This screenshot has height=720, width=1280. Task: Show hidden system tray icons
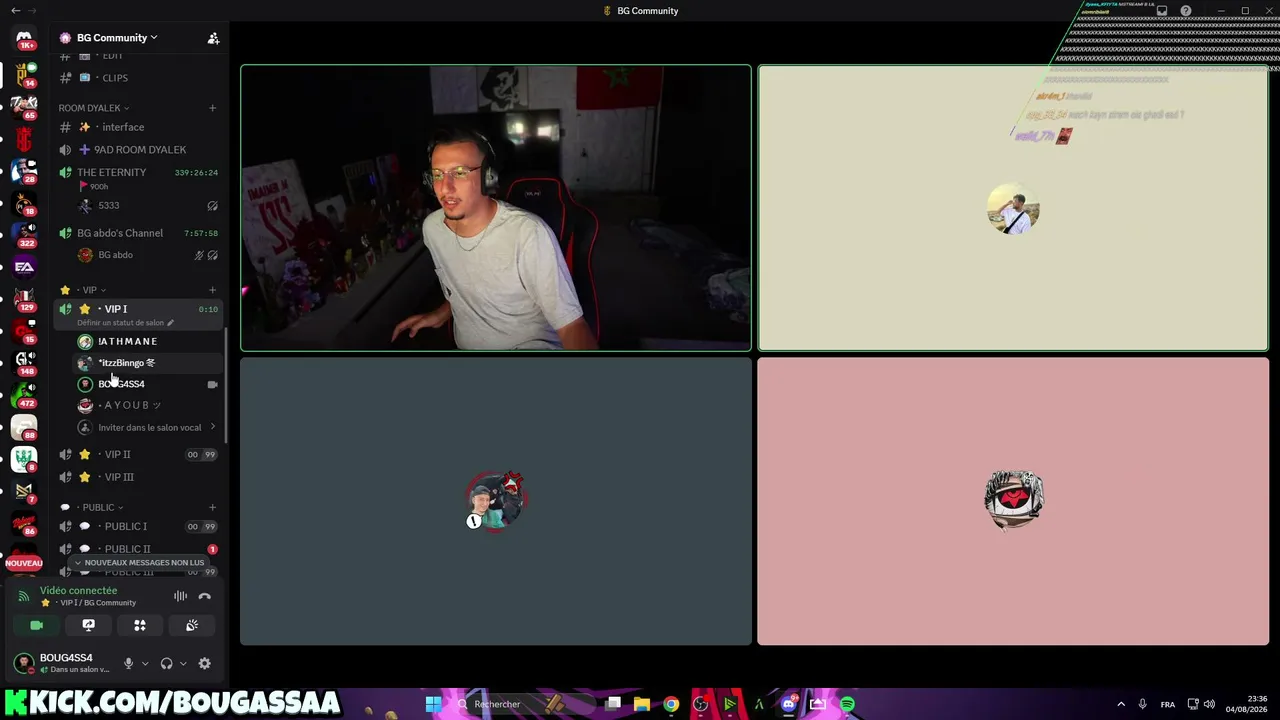click(x=1120, y=704)
